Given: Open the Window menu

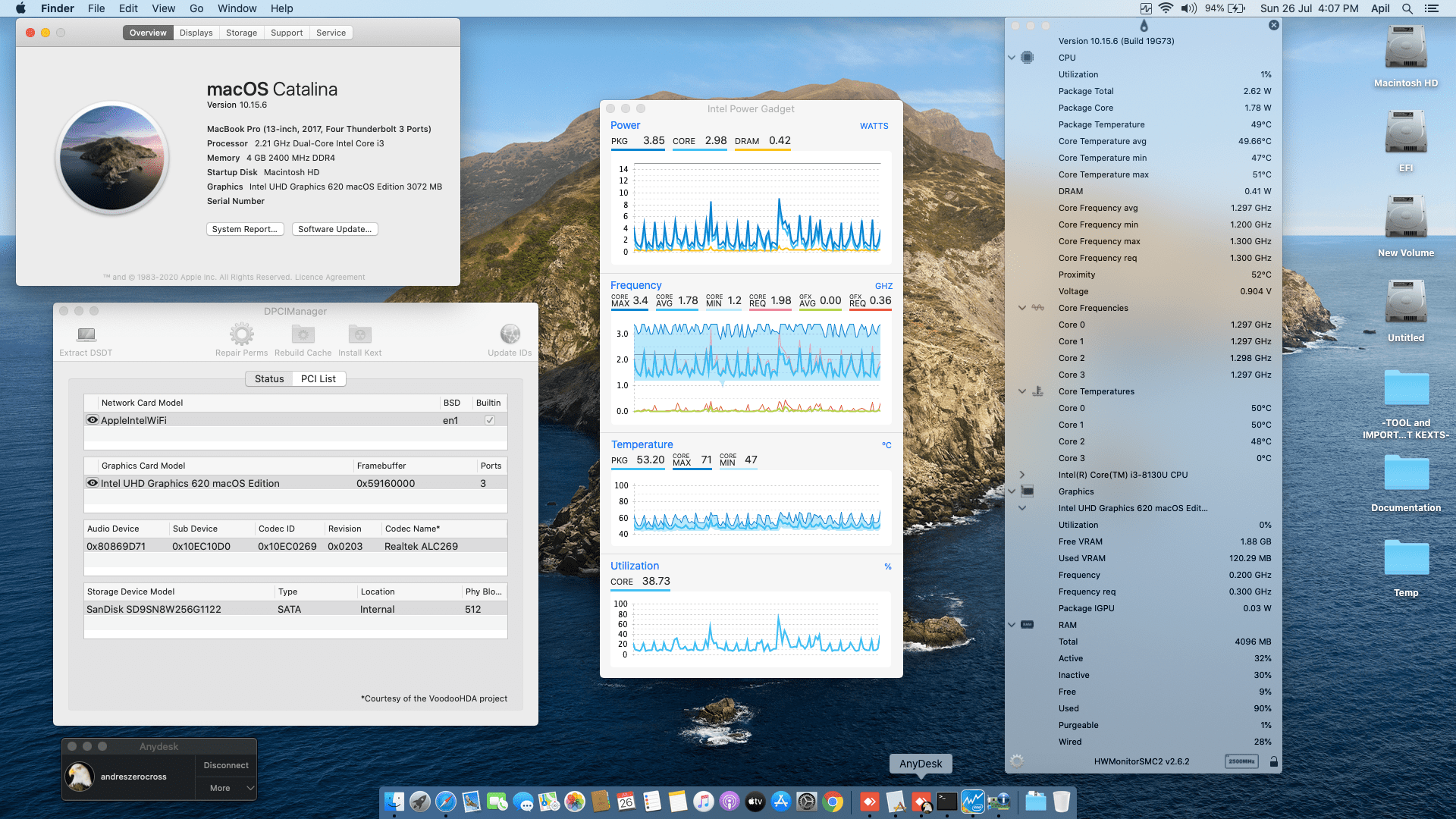Looking at the screenshot, I should point(237,8).
